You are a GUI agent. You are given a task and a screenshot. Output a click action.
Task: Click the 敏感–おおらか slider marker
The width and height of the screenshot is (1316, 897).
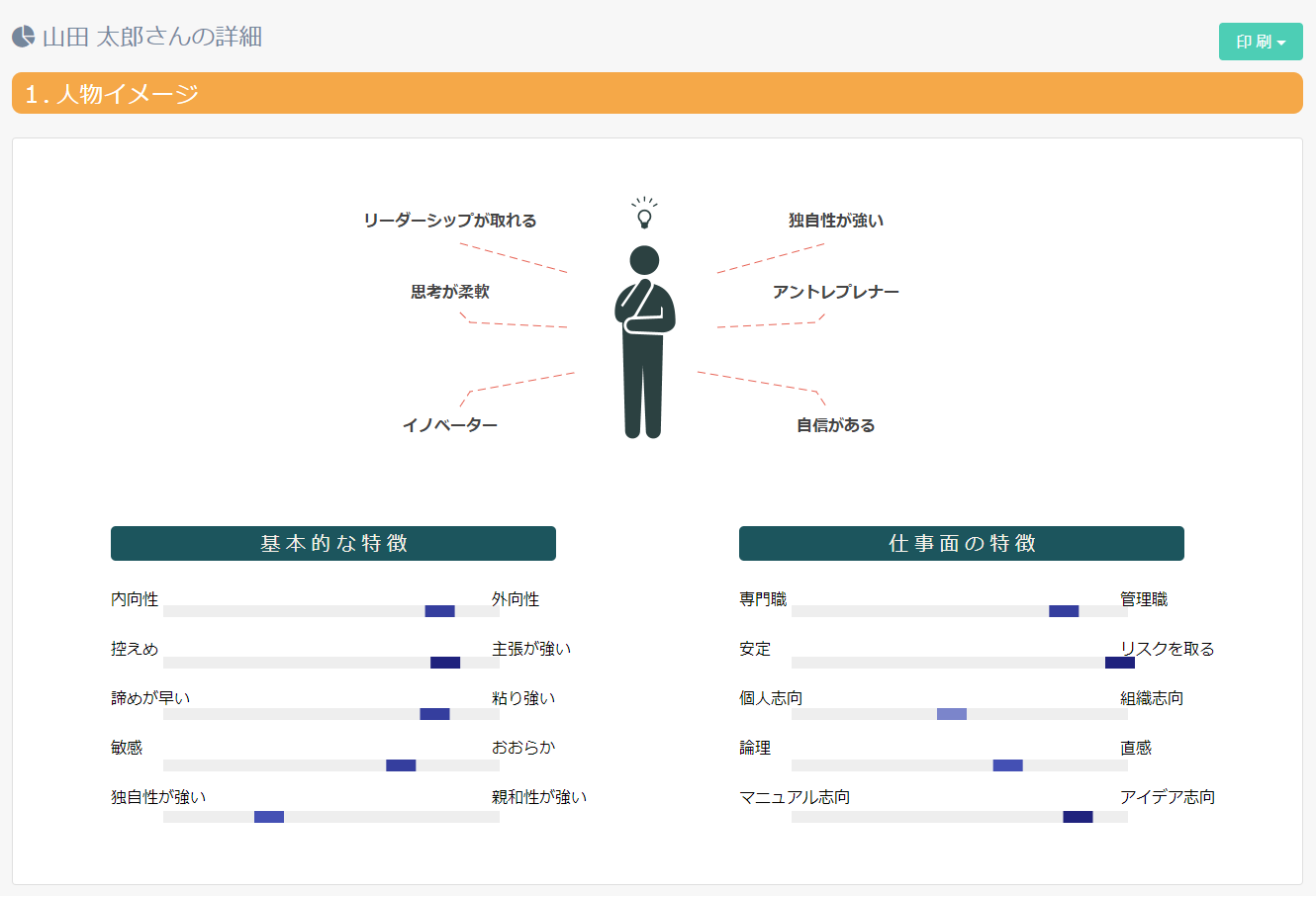(x=401, y=765)
